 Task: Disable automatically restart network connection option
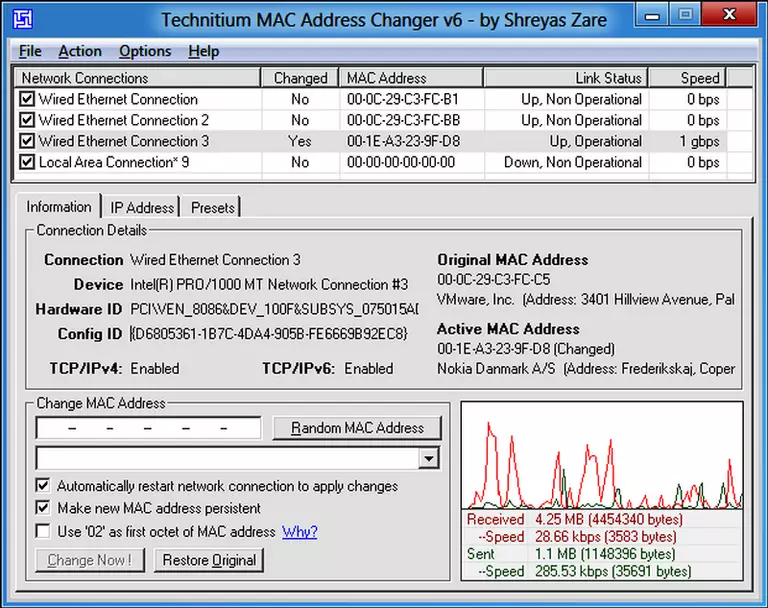click(x=43, y=486)
